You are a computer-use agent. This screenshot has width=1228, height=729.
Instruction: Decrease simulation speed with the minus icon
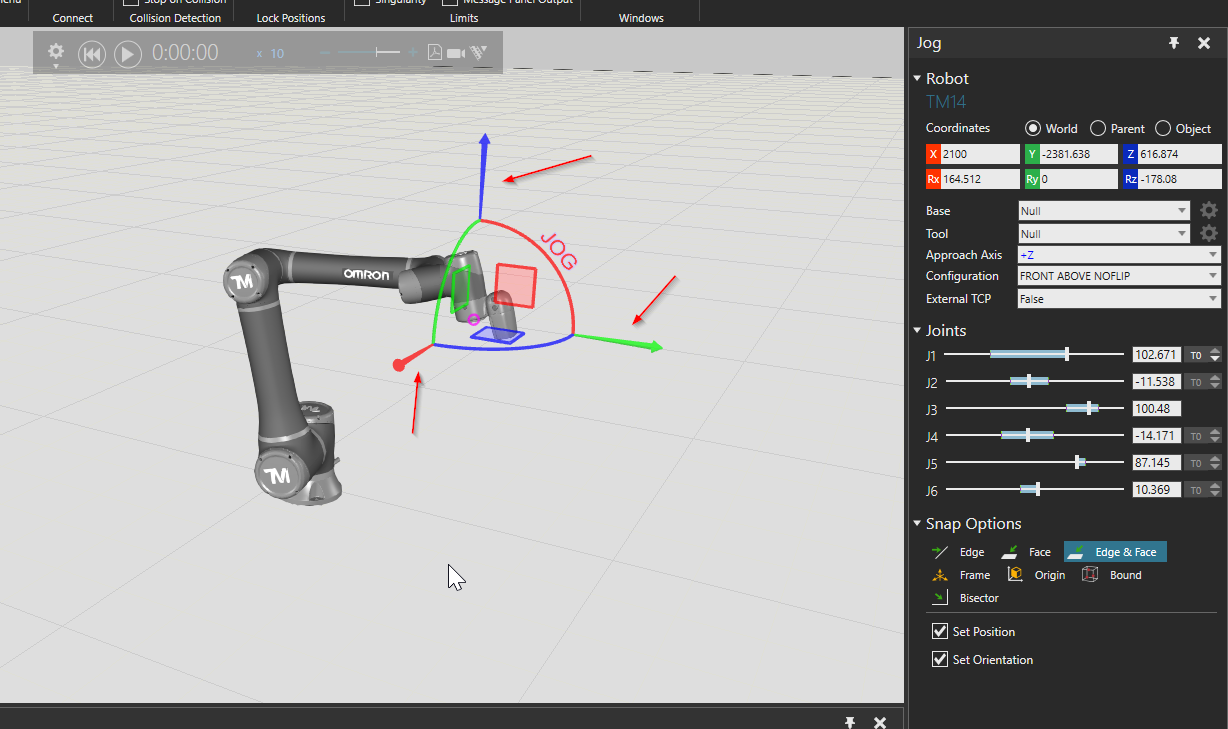coord(323,53)
